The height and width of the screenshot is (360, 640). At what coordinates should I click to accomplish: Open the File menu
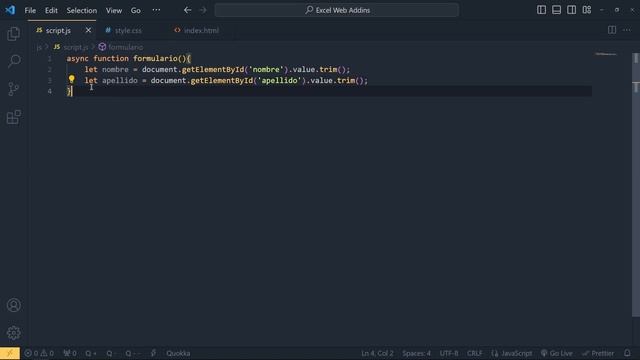[x=30, y=10]
